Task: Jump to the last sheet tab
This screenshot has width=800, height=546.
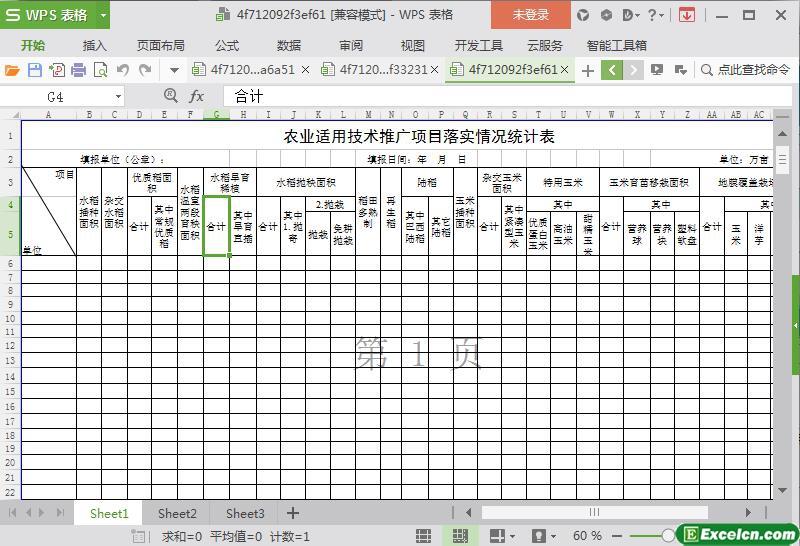Action: pos(60,512)
